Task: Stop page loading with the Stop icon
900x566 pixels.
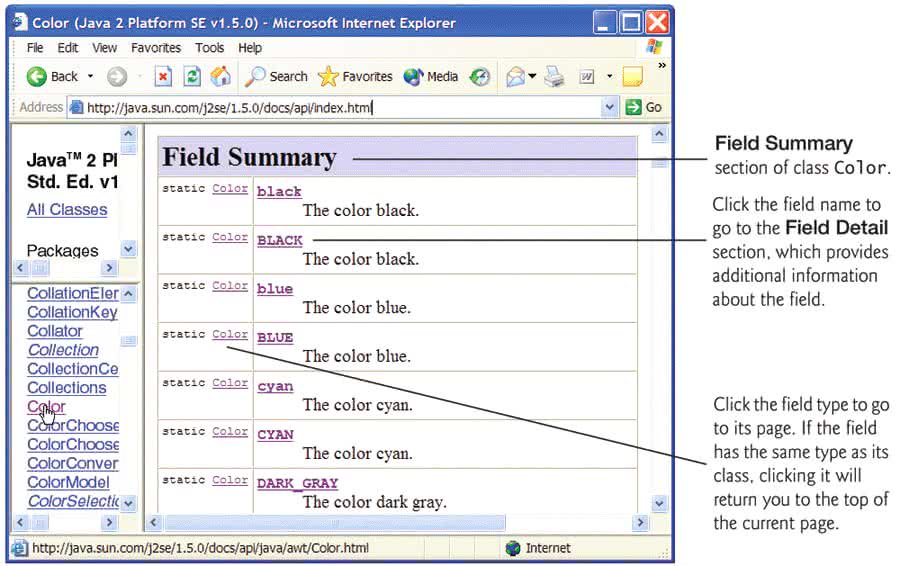Action: click(163, 76)
